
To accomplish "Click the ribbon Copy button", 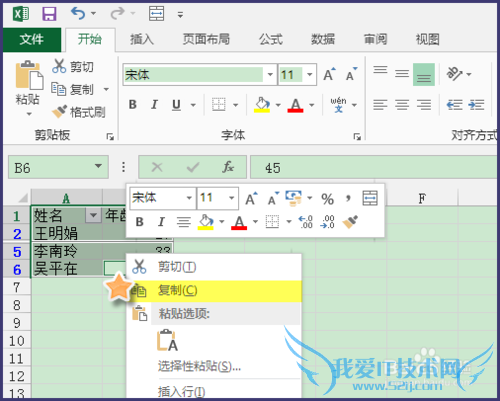I will click(73, 89).
